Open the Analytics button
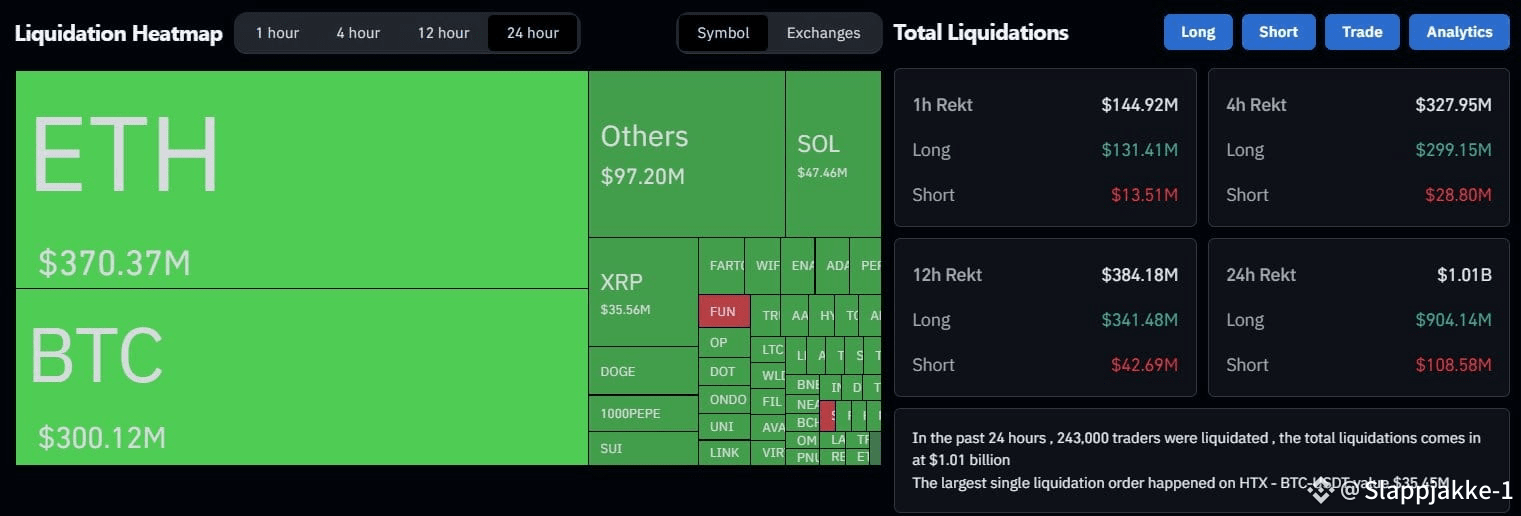1521x516 pixels. [x=1459, y=32]
